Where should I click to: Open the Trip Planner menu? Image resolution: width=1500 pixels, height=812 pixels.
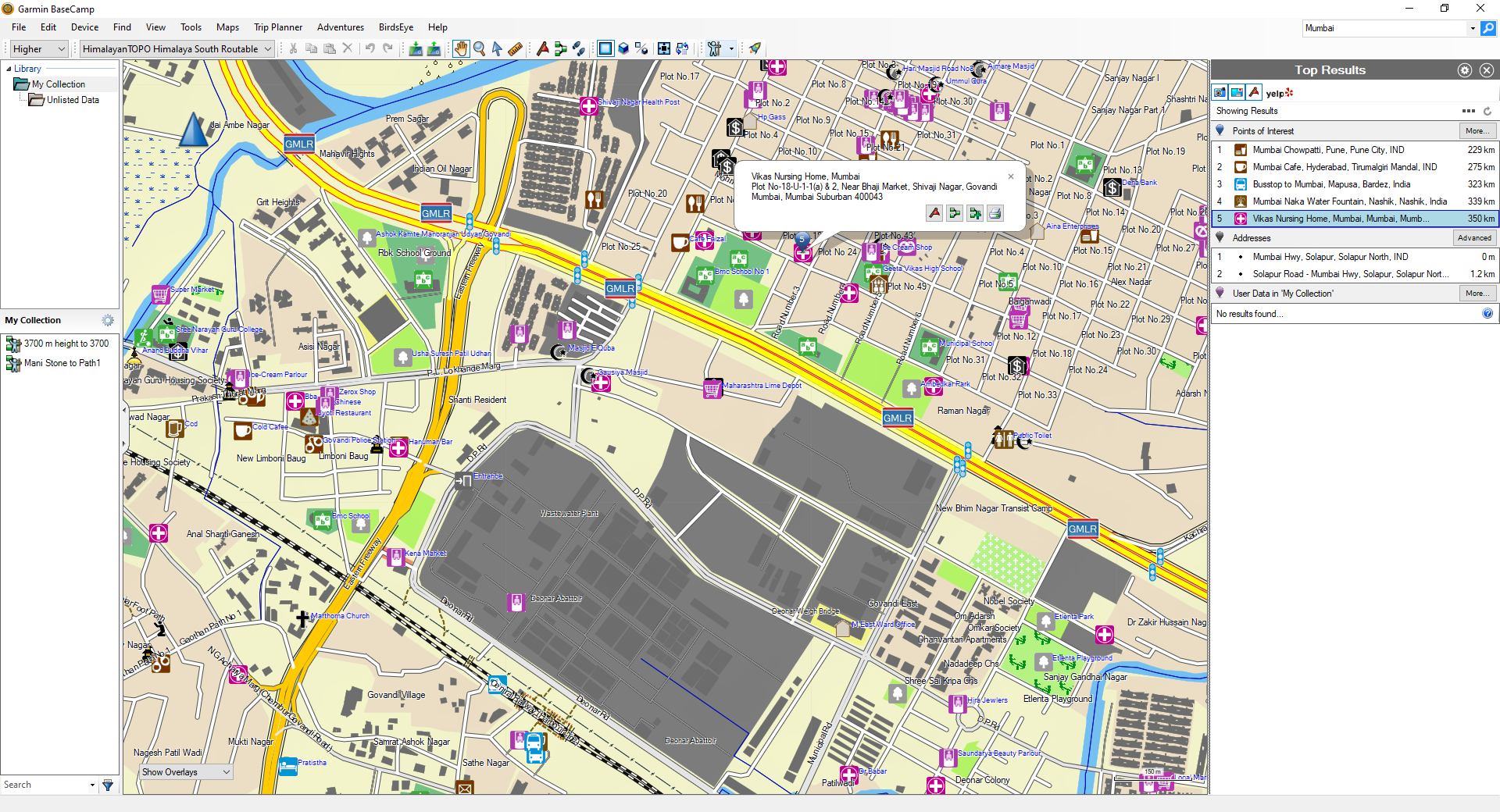[x=277, y=27]
